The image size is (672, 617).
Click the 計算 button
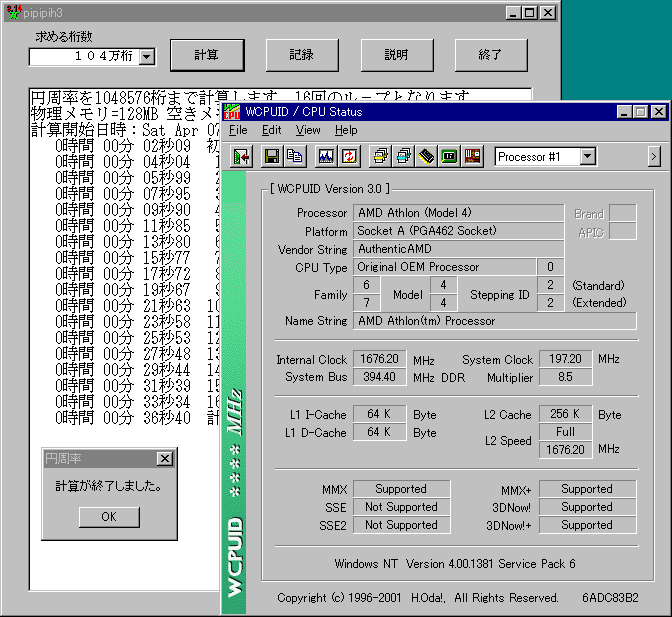207,55
